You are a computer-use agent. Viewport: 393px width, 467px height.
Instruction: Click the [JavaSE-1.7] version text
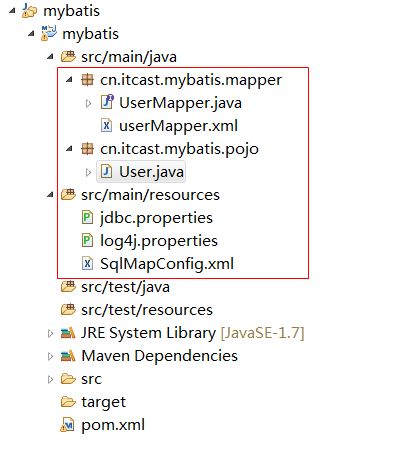tap(262, 333)
